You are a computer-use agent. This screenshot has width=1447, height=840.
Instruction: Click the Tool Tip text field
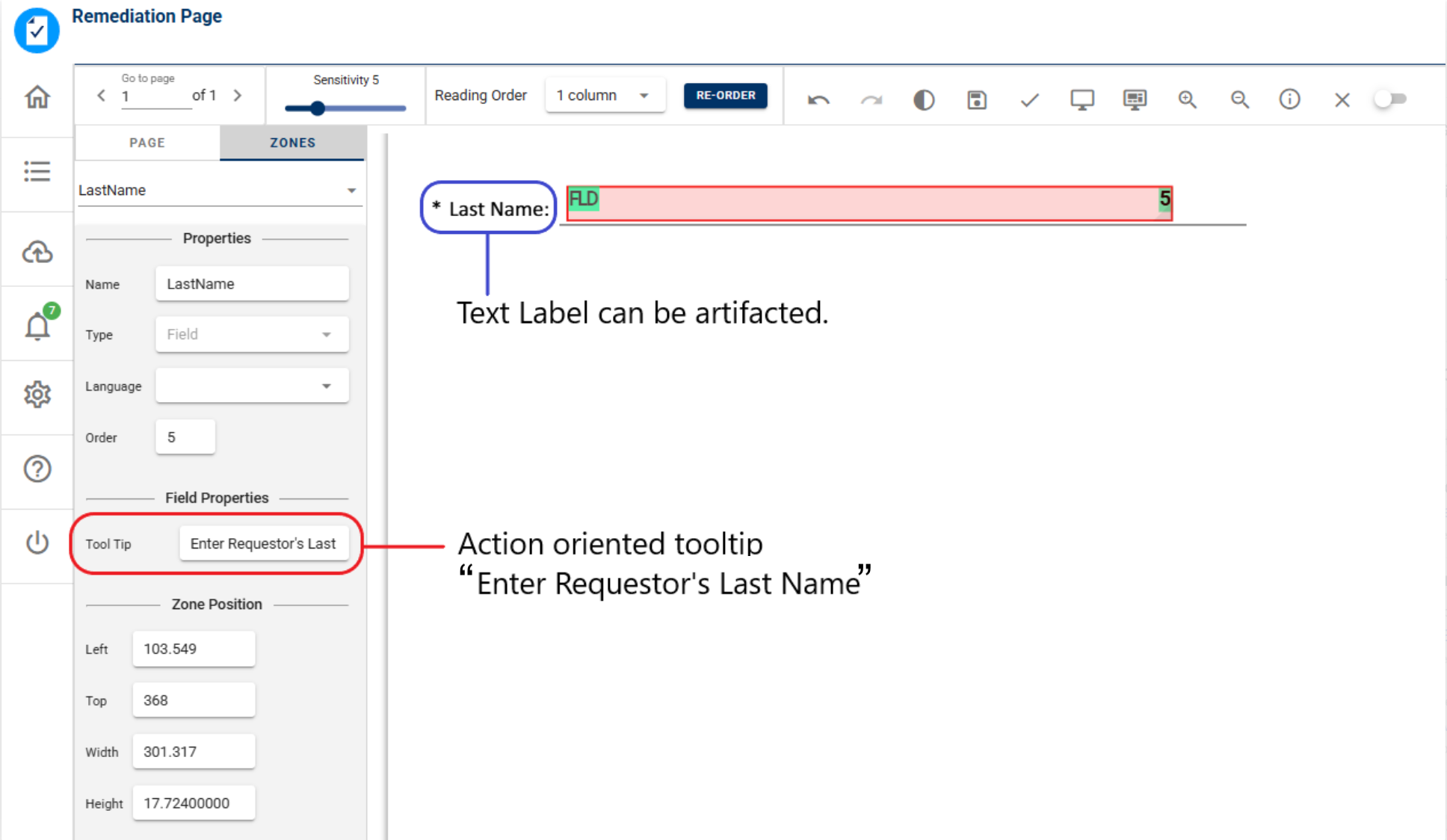tap(263, 543)
